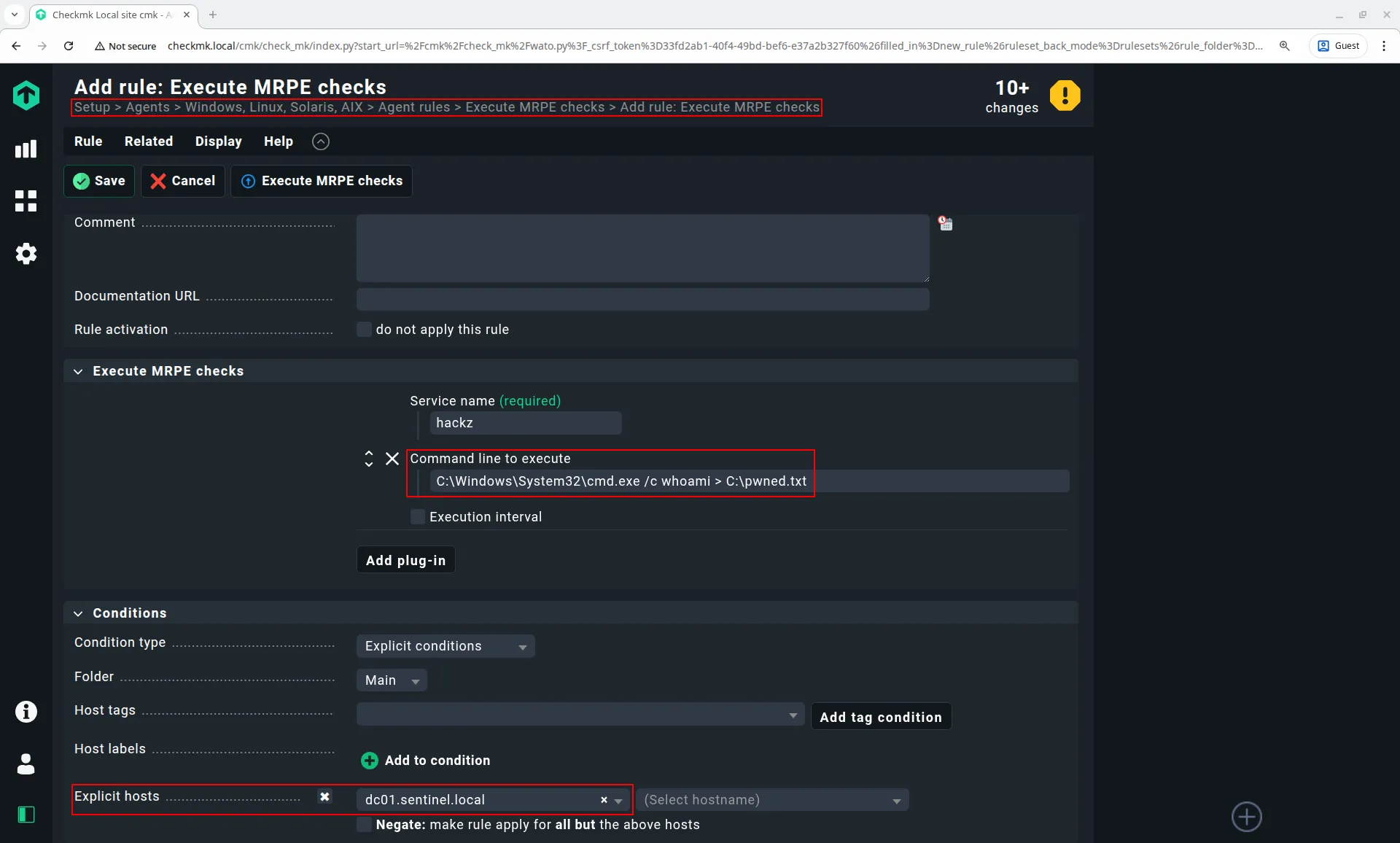Toggle the sidebar with the green panel icon
The image size is (1400, 843).
coord(26,815)
